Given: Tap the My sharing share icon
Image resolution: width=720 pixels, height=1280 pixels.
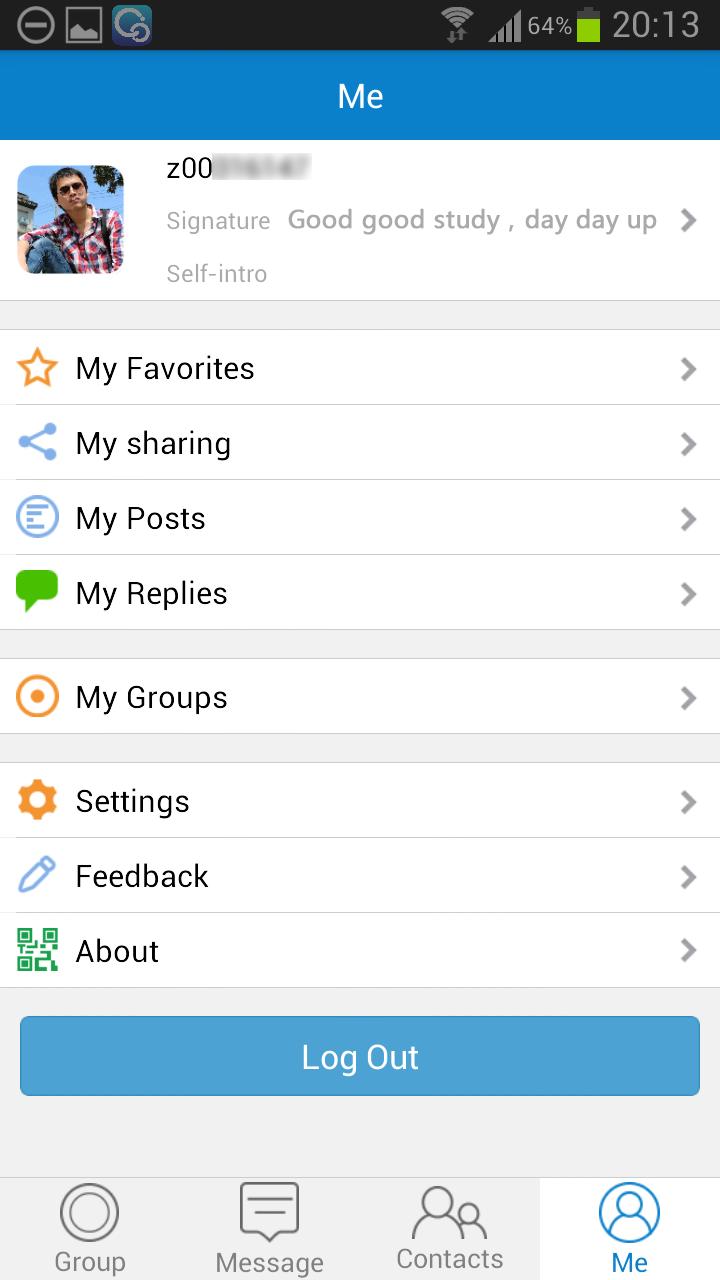Looking at the screenshot, I should click(38, 442).
